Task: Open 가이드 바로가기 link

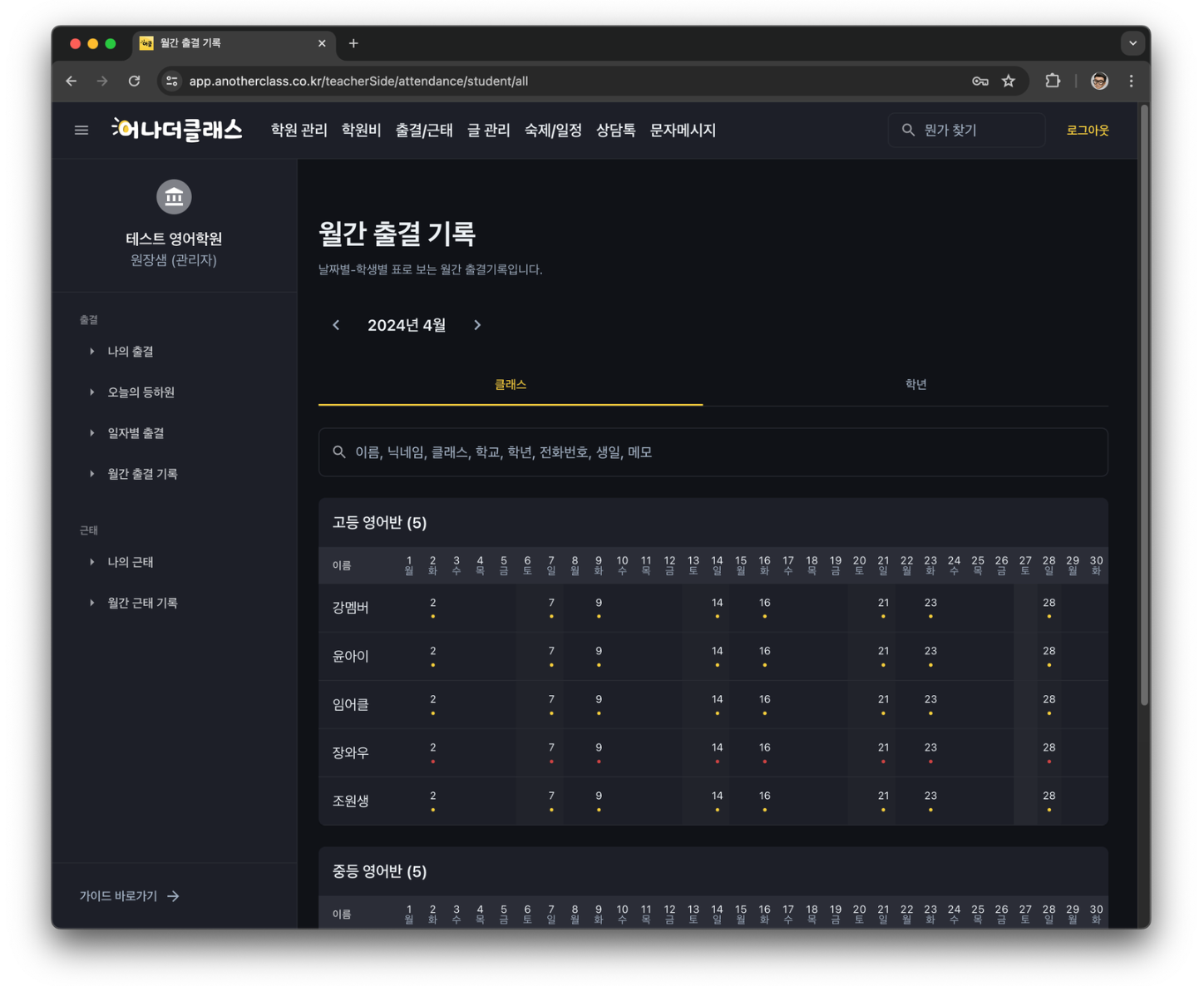Action: [129, 896]
